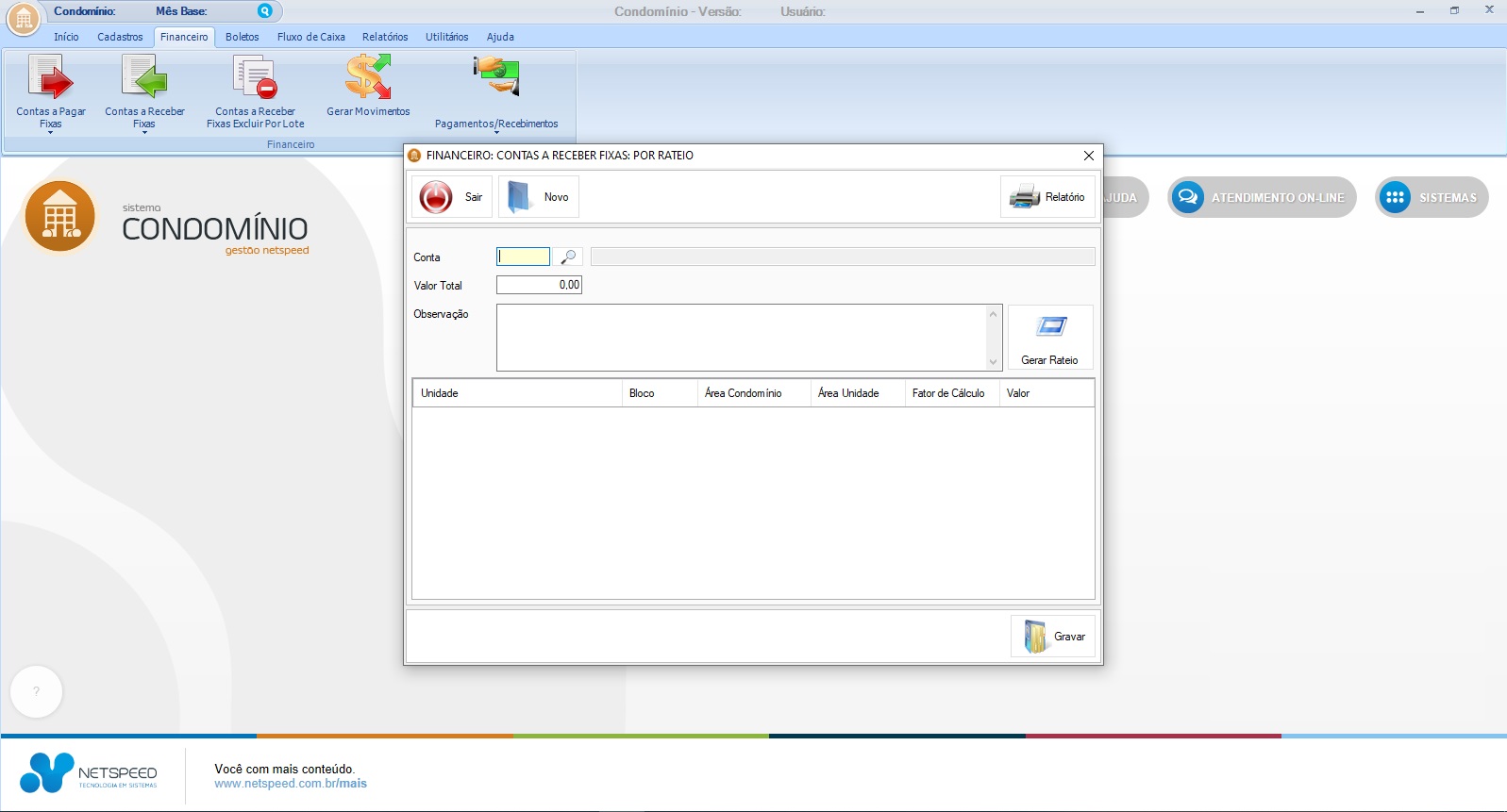
Task: Open the Relatórios tab
Action: (x=385, y=37)
